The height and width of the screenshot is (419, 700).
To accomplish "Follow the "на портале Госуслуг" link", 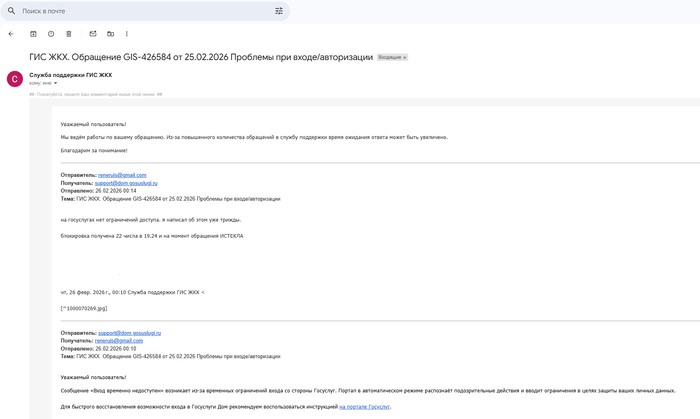I will click(x=364, y=407).
